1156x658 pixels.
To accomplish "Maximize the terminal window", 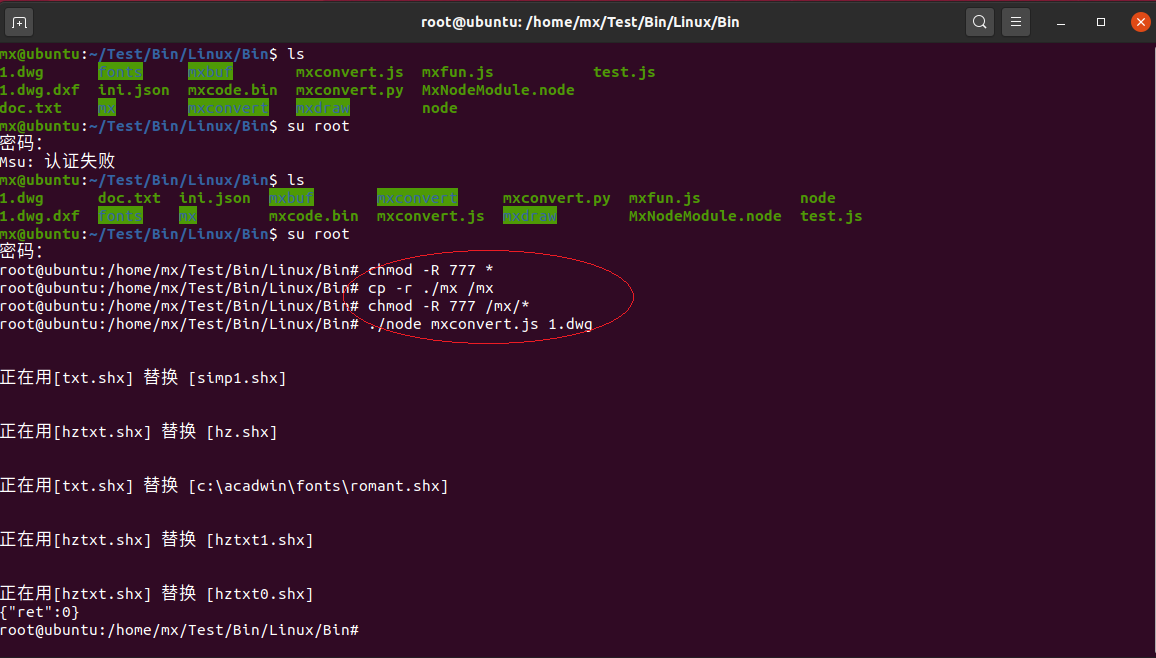I will click(1101, 21).
